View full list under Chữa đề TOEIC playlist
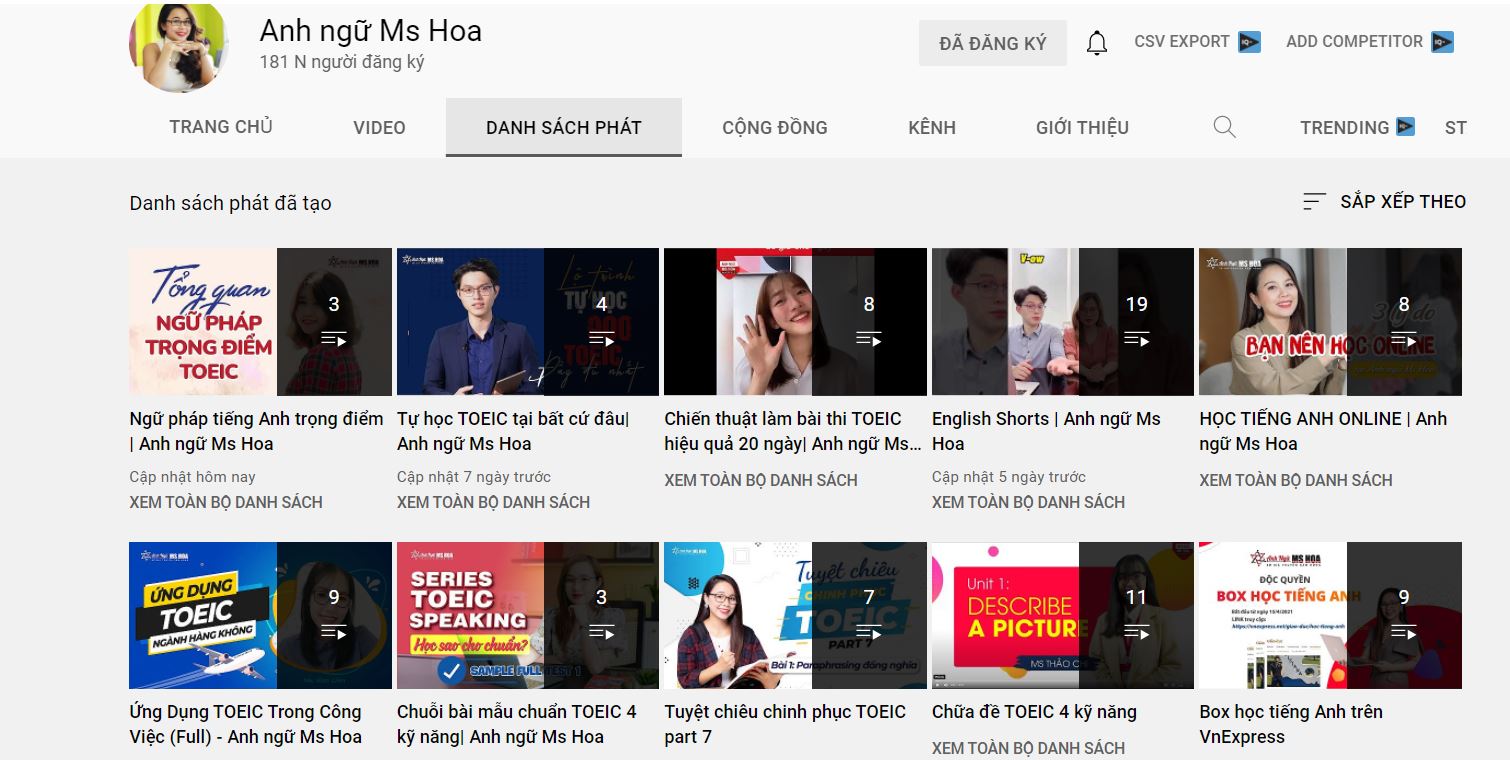 click(1028, 748)
